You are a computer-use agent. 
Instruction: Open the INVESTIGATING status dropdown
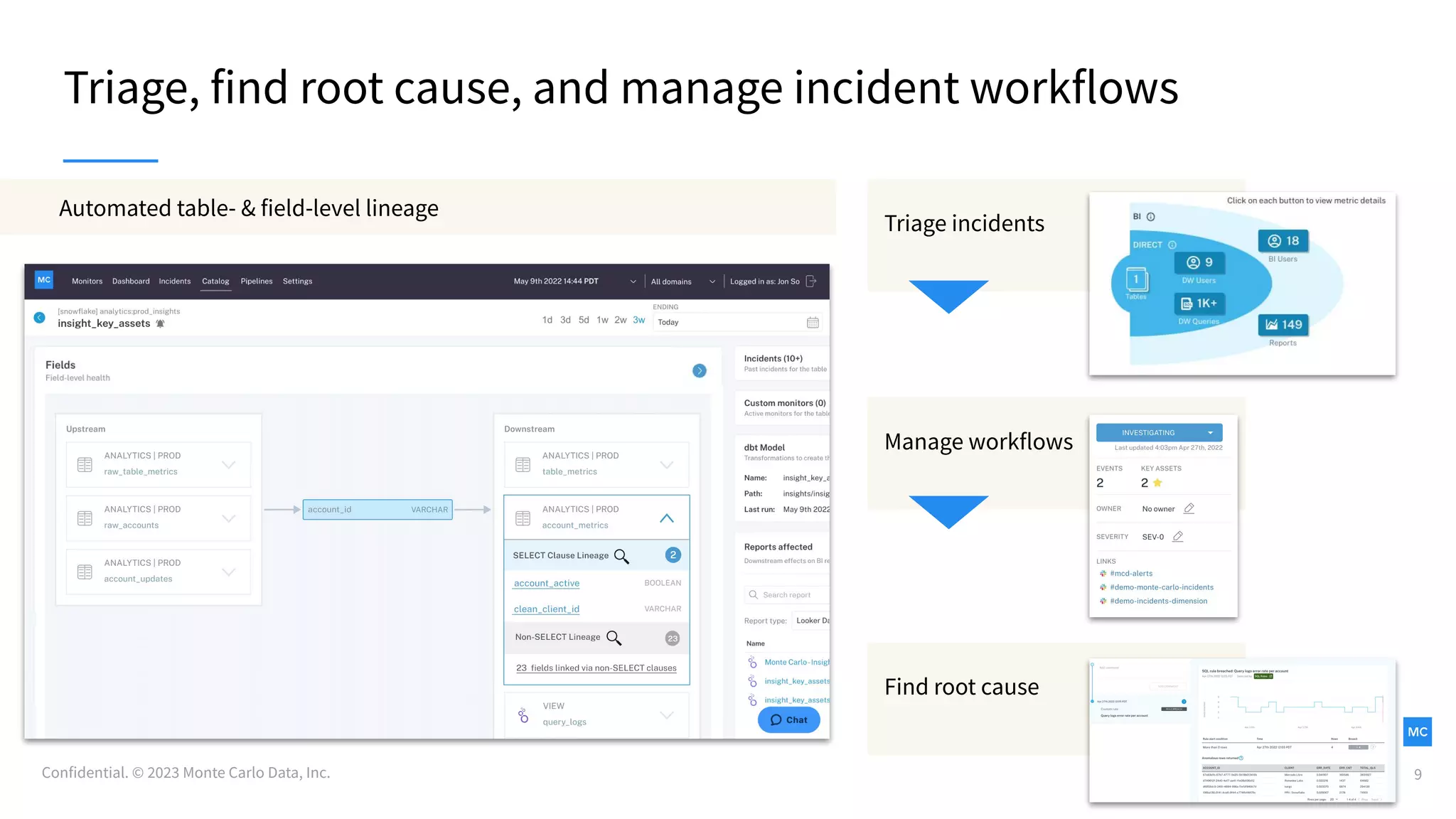(1159, 433)
